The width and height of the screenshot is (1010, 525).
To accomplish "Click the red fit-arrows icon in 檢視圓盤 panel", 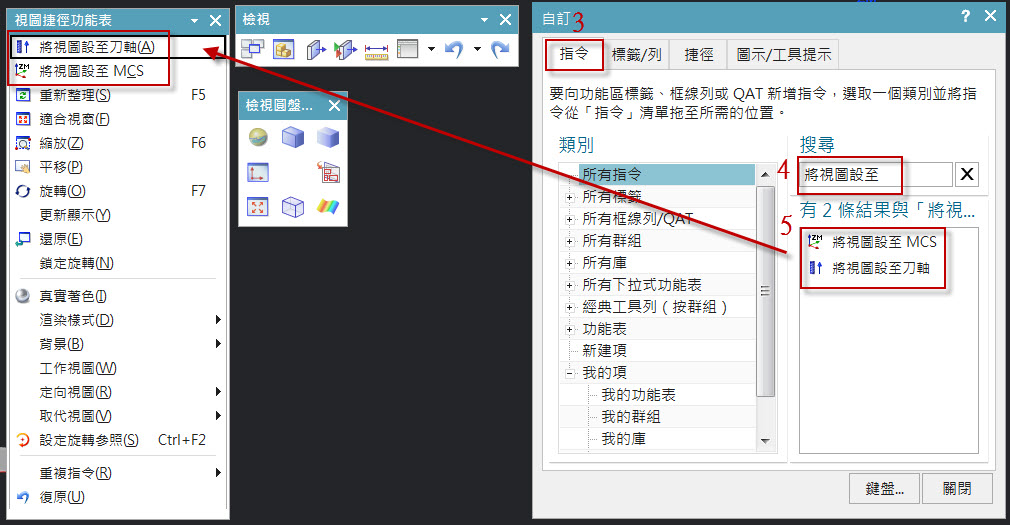I will click(x=258, y=207).
